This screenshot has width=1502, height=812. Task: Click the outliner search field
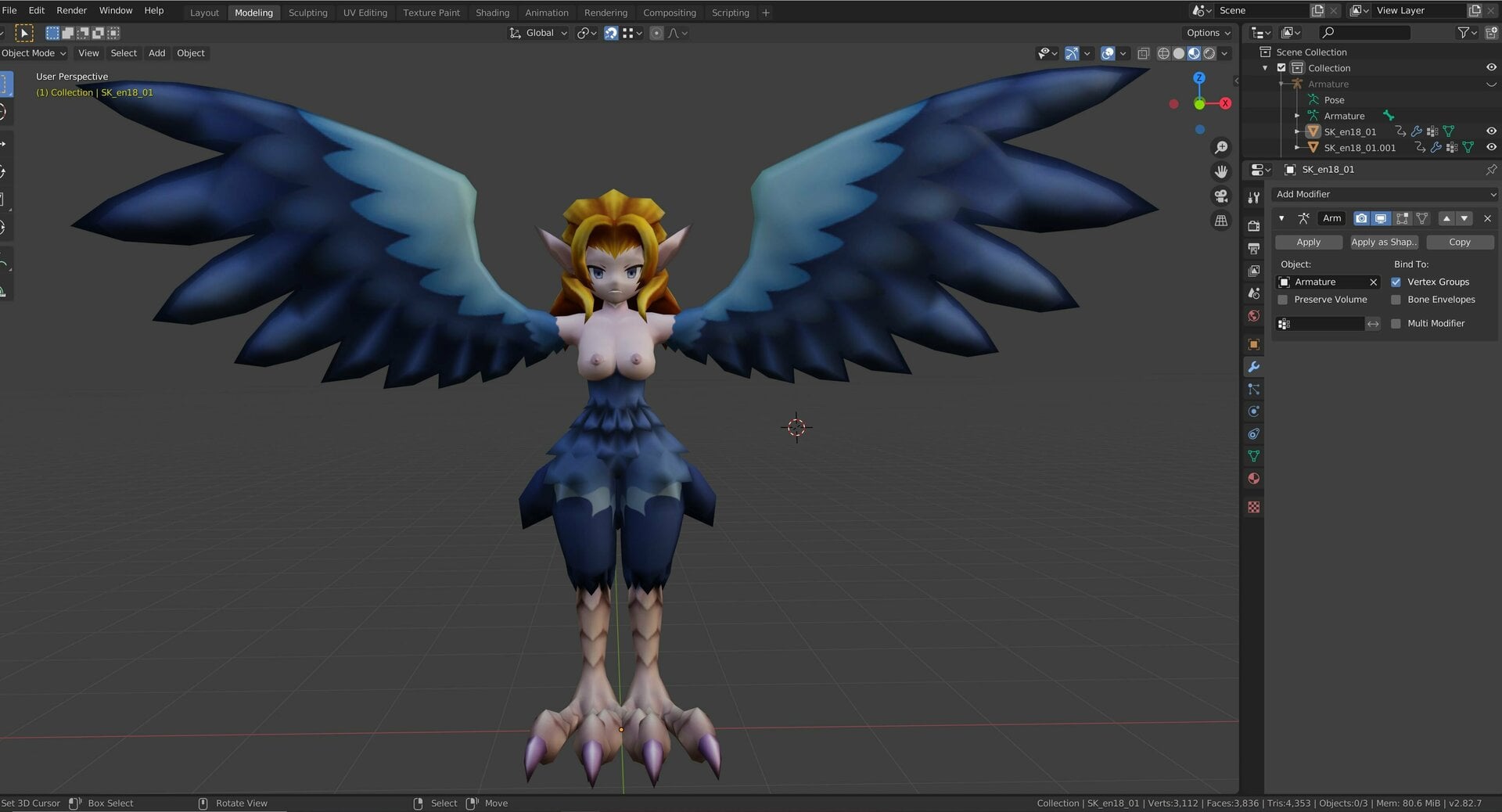coord(1364,32)
